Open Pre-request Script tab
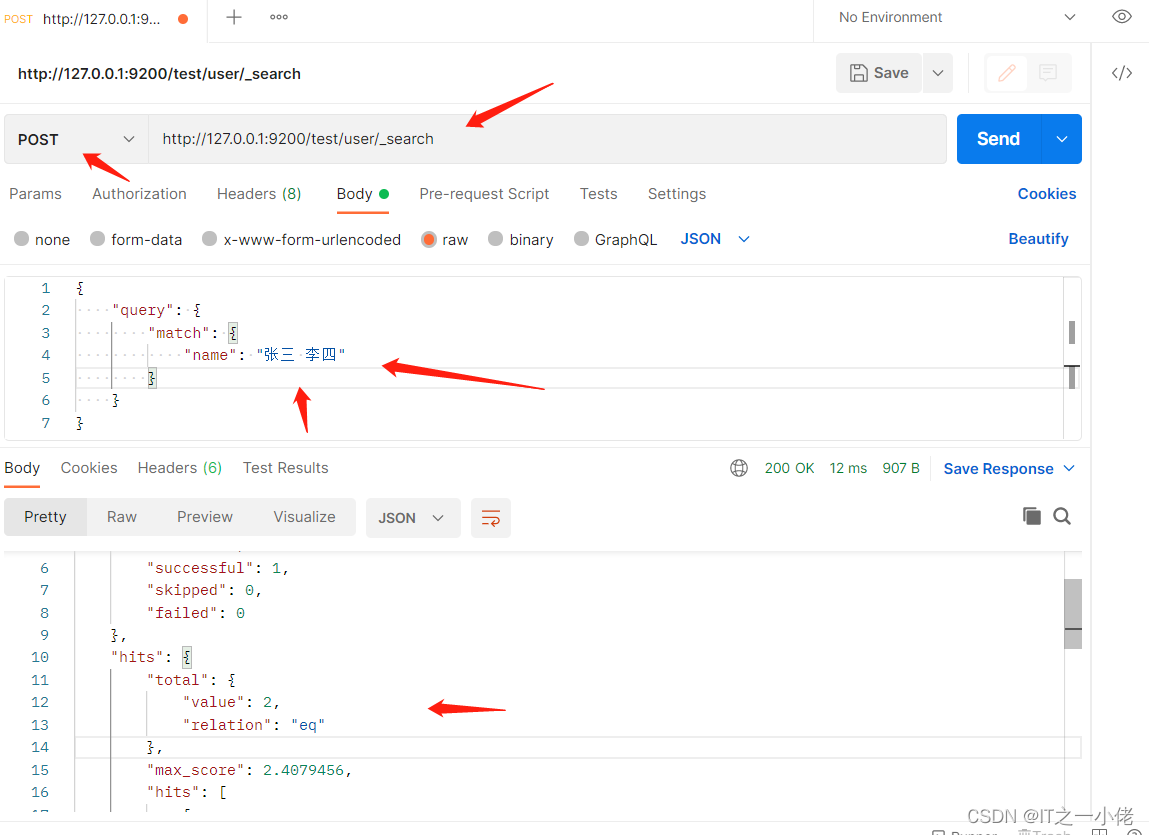The image size is (1149, 835). (x=484, y=194)
